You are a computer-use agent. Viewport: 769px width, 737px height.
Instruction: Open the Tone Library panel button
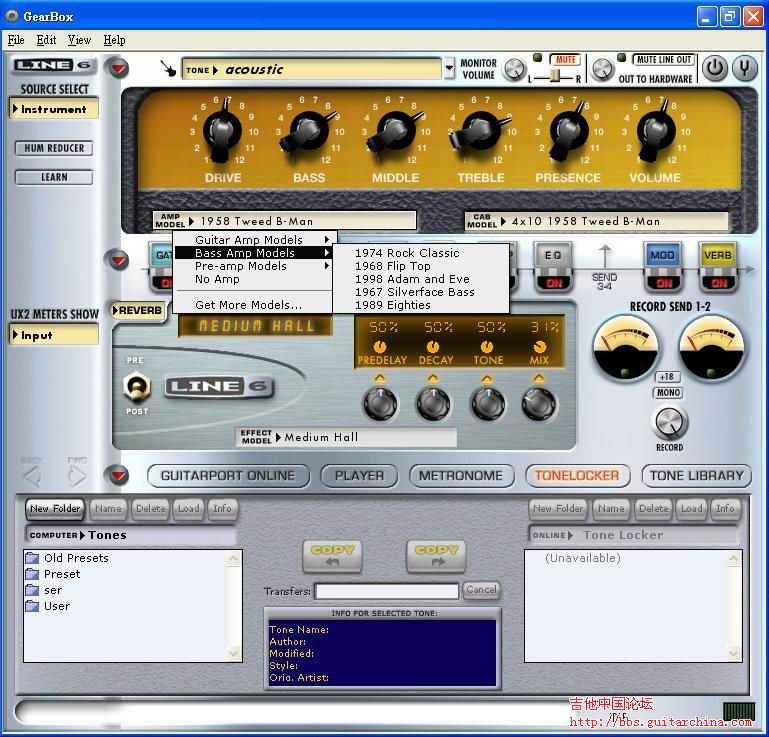tap(696, 476)
